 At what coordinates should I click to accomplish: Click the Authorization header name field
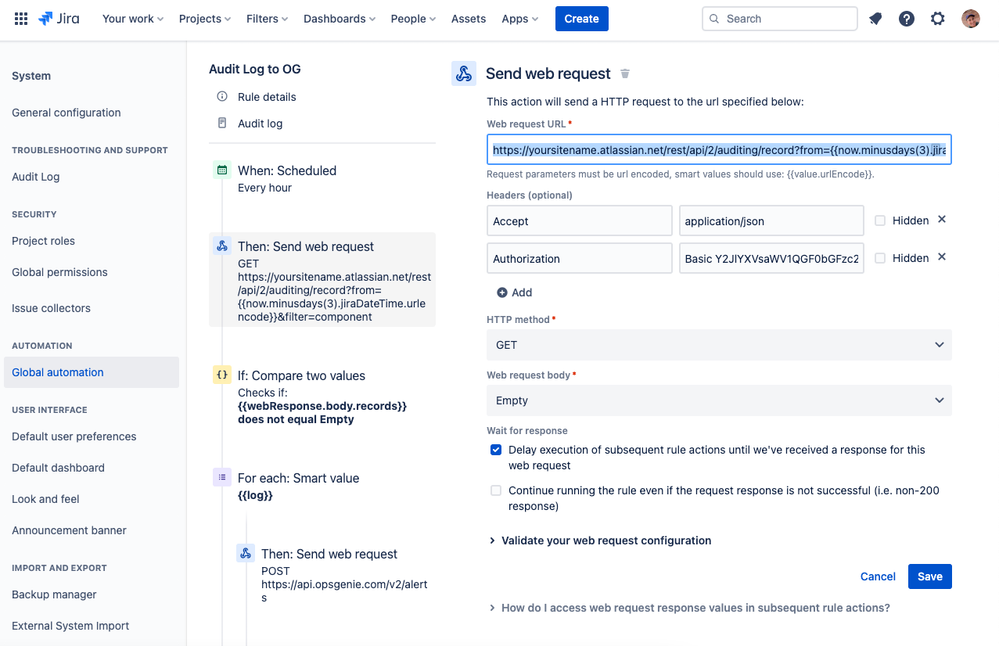(x=579, y=258)
